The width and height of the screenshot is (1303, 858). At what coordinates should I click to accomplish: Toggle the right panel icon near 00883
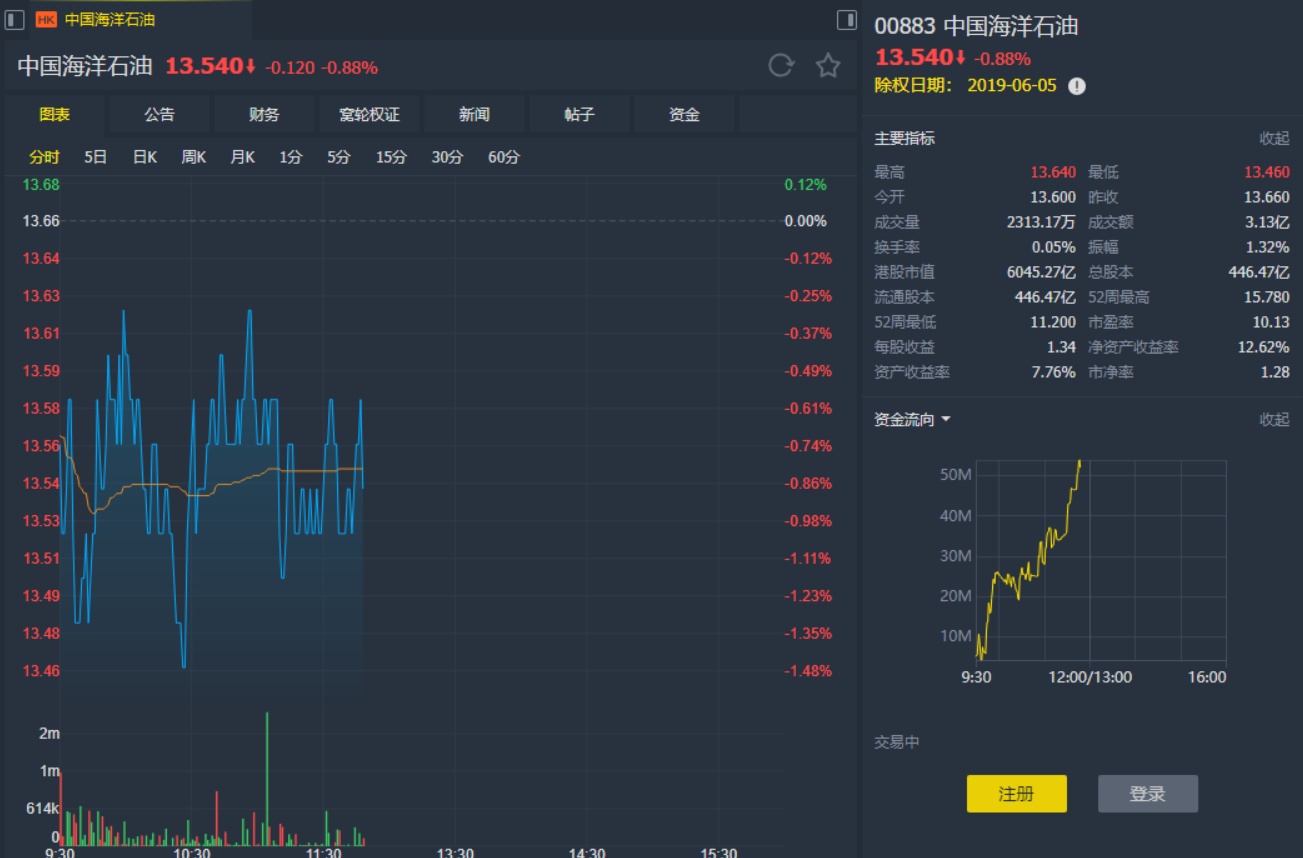point(846,19)
